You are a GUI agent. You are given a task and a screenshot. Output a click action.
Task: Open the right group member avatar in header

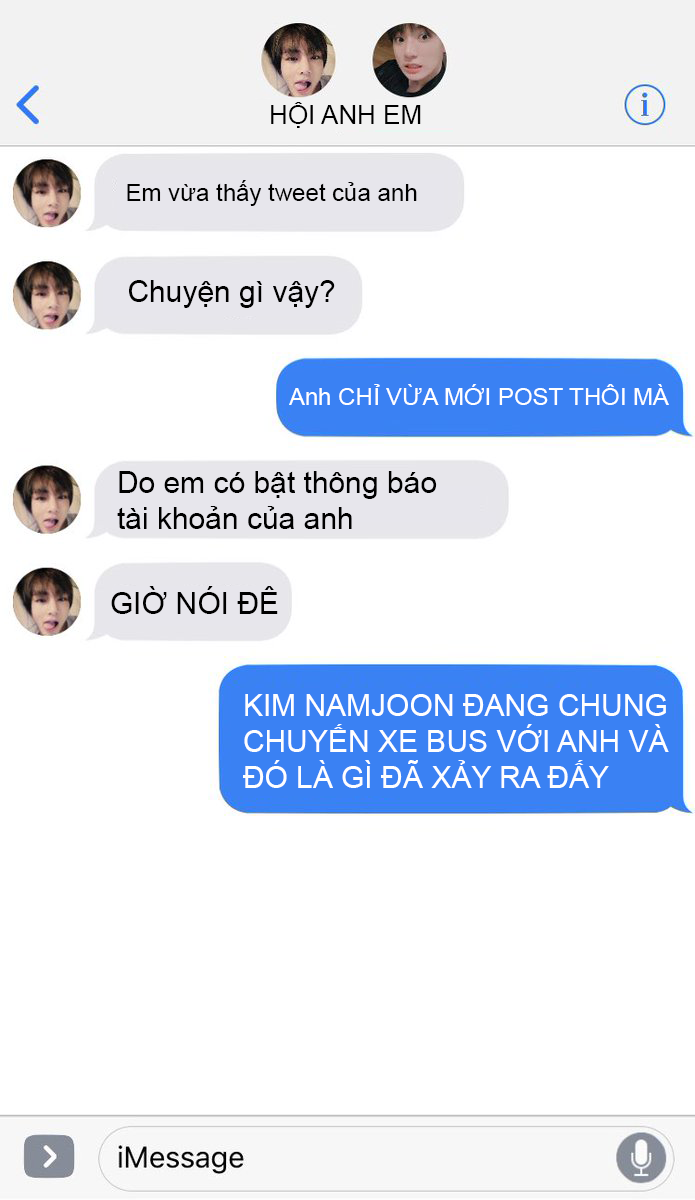pos(409,60)
